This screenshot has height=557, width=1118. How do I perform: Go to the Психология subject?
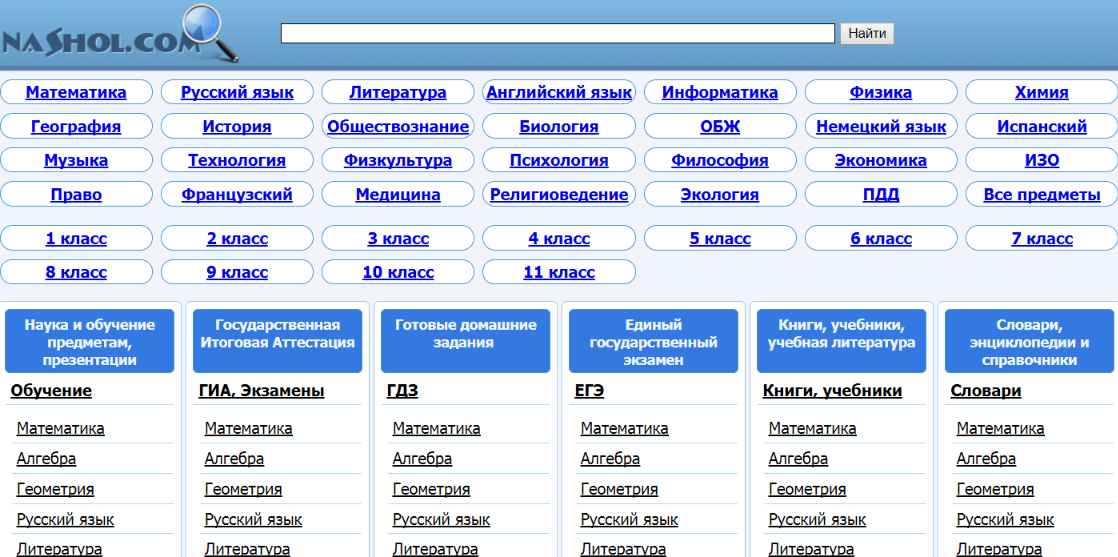559,160
